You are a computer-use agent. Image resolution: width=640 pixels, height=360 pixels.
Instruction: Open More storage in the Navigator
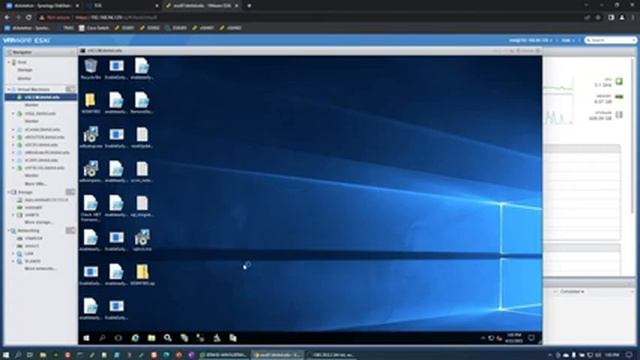(38, 222)
